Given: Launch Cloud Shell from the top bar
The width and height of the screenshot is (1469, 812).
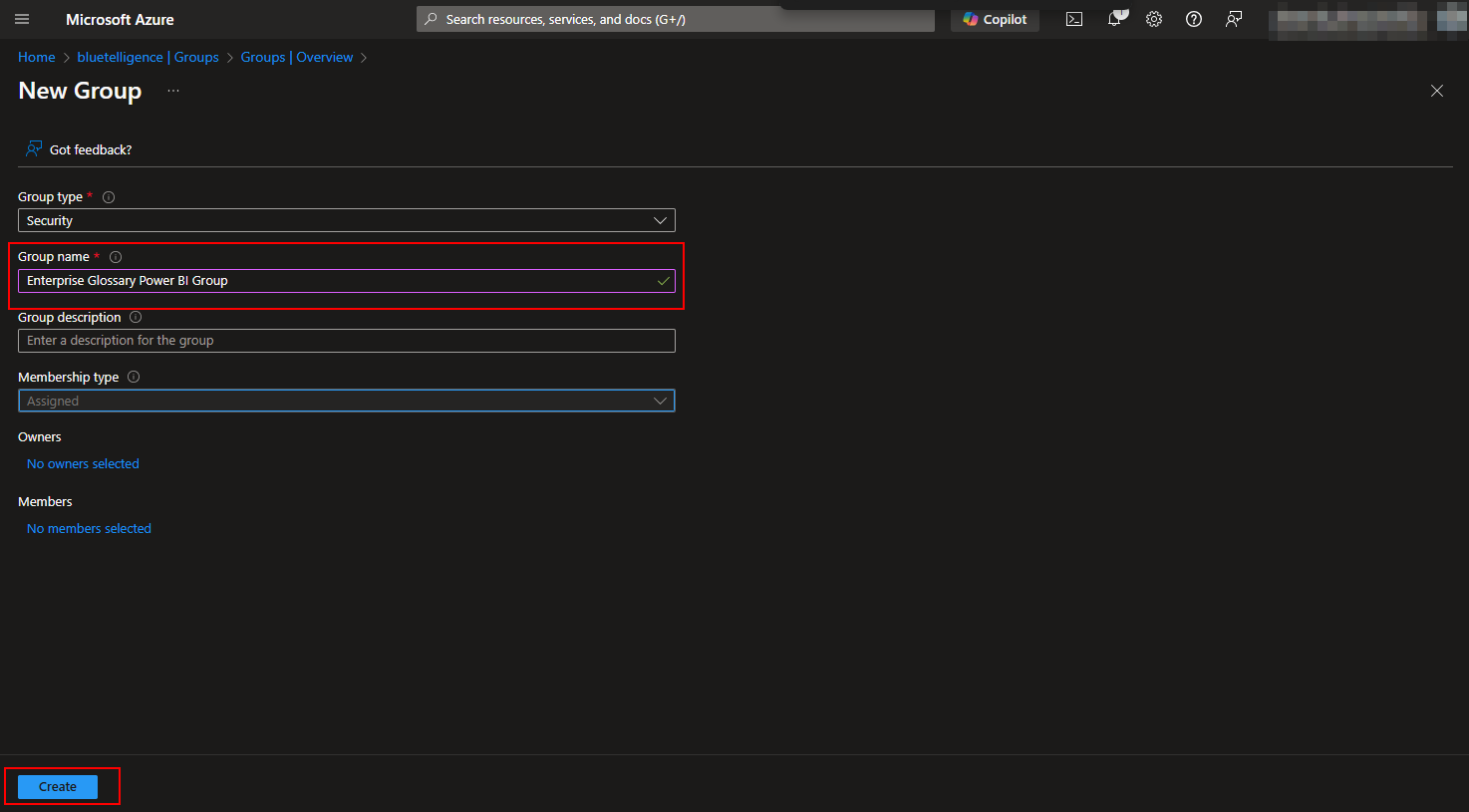Looking at the screenshot, I should click(1074, 19).
